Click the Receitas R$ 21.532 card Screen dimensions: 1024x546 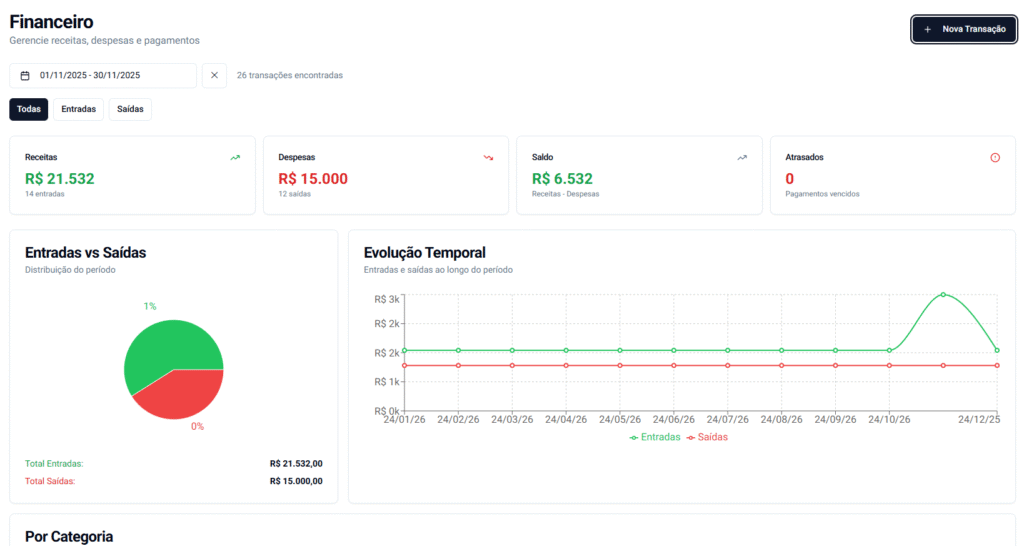coord(132,175)
